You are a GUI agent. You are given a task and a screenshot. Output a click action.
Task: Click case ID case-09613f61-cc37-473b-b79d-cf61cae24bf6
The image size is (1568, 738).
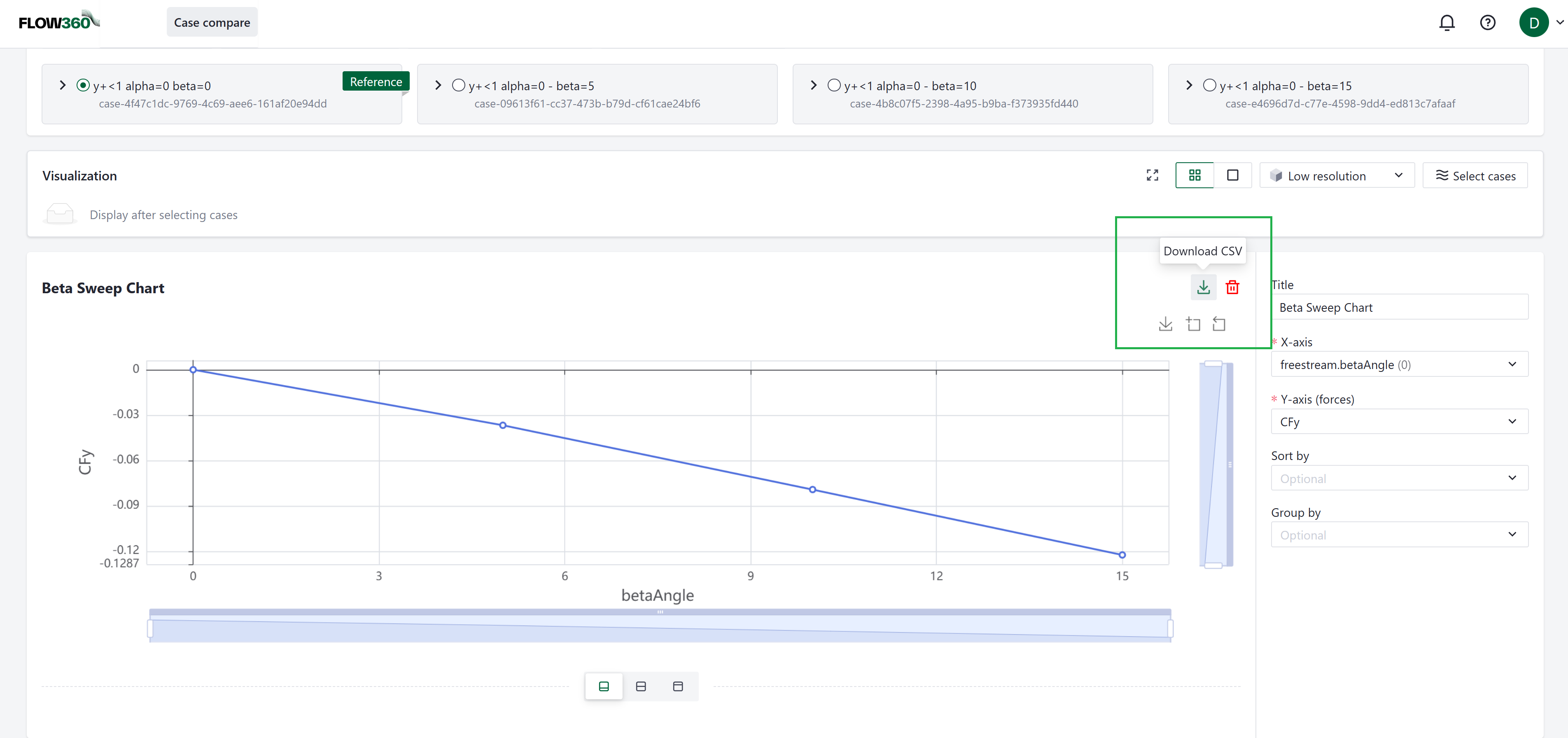587,103
